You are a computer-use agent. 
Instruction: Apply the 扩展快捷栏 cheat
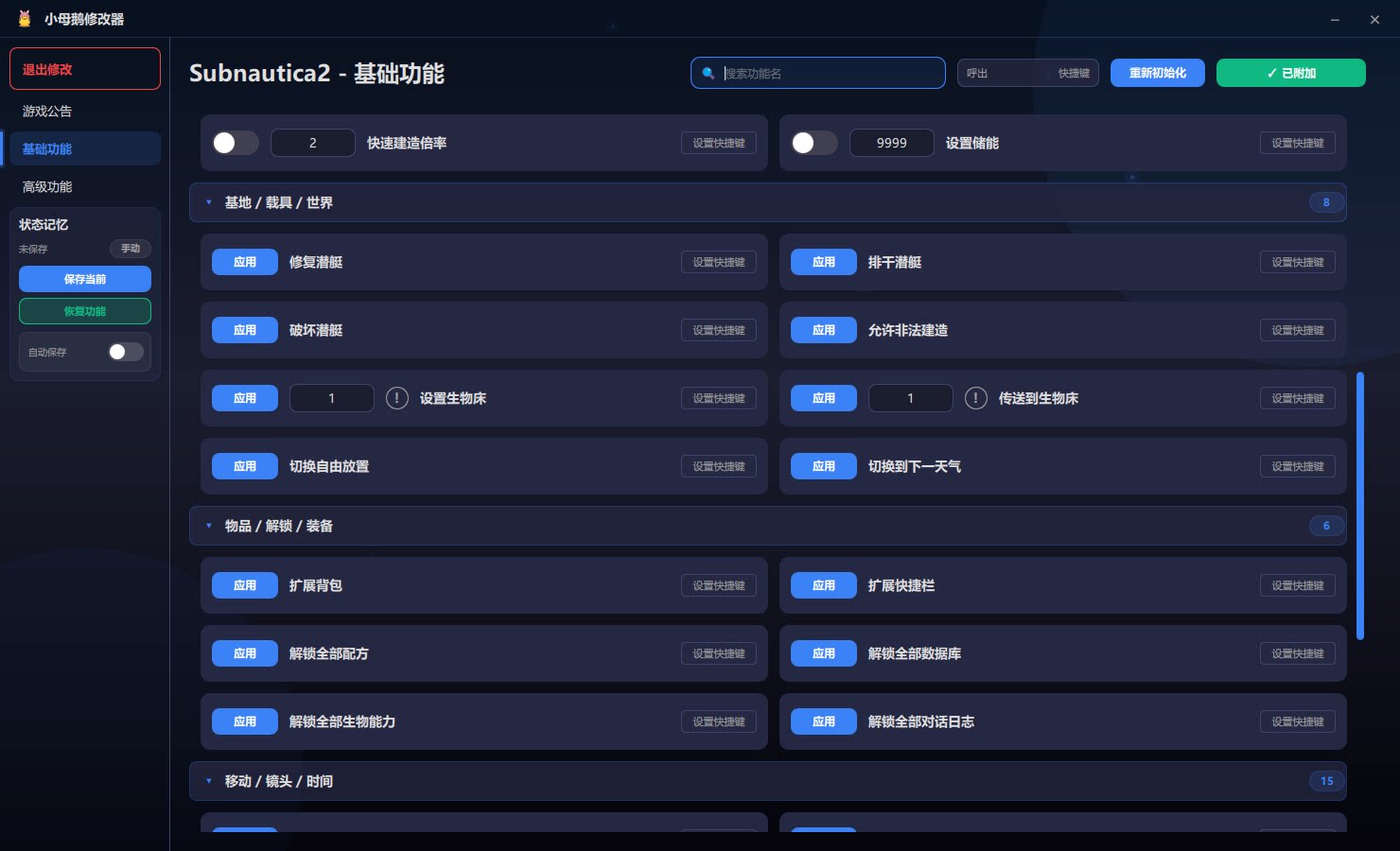click(x=824, y=585)
